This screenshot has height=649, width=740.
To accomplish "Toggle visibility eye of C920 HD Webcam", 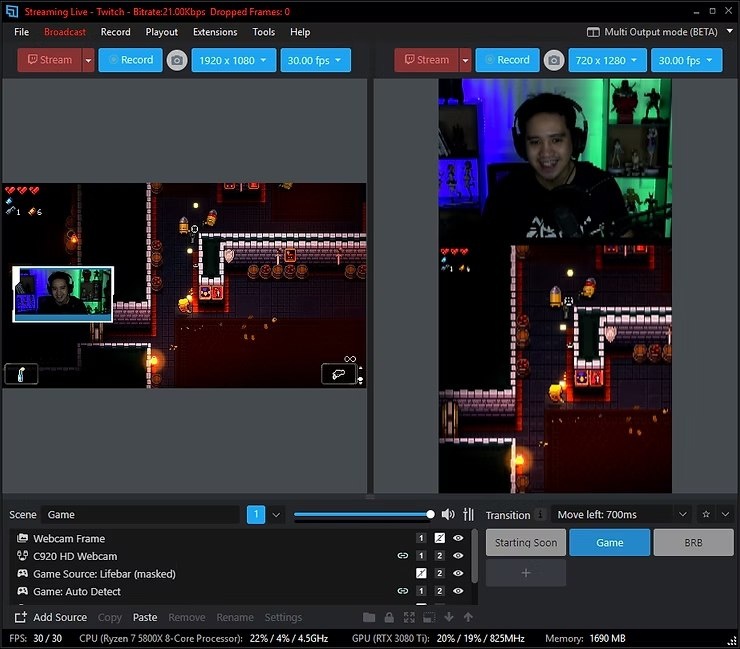I will [x=458, y=556].
